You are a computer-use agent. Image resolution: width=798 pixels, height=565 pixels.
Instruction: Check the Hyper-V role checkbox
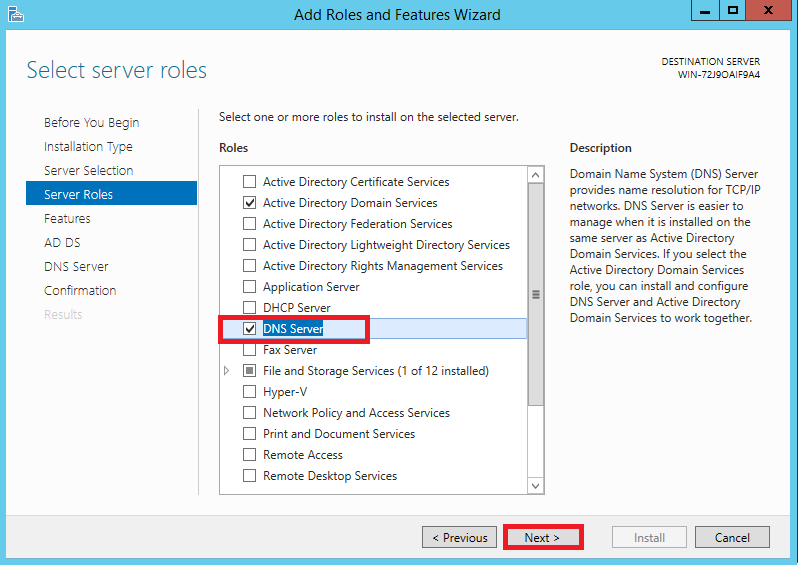pyautogui.click(x=249, y=392)
